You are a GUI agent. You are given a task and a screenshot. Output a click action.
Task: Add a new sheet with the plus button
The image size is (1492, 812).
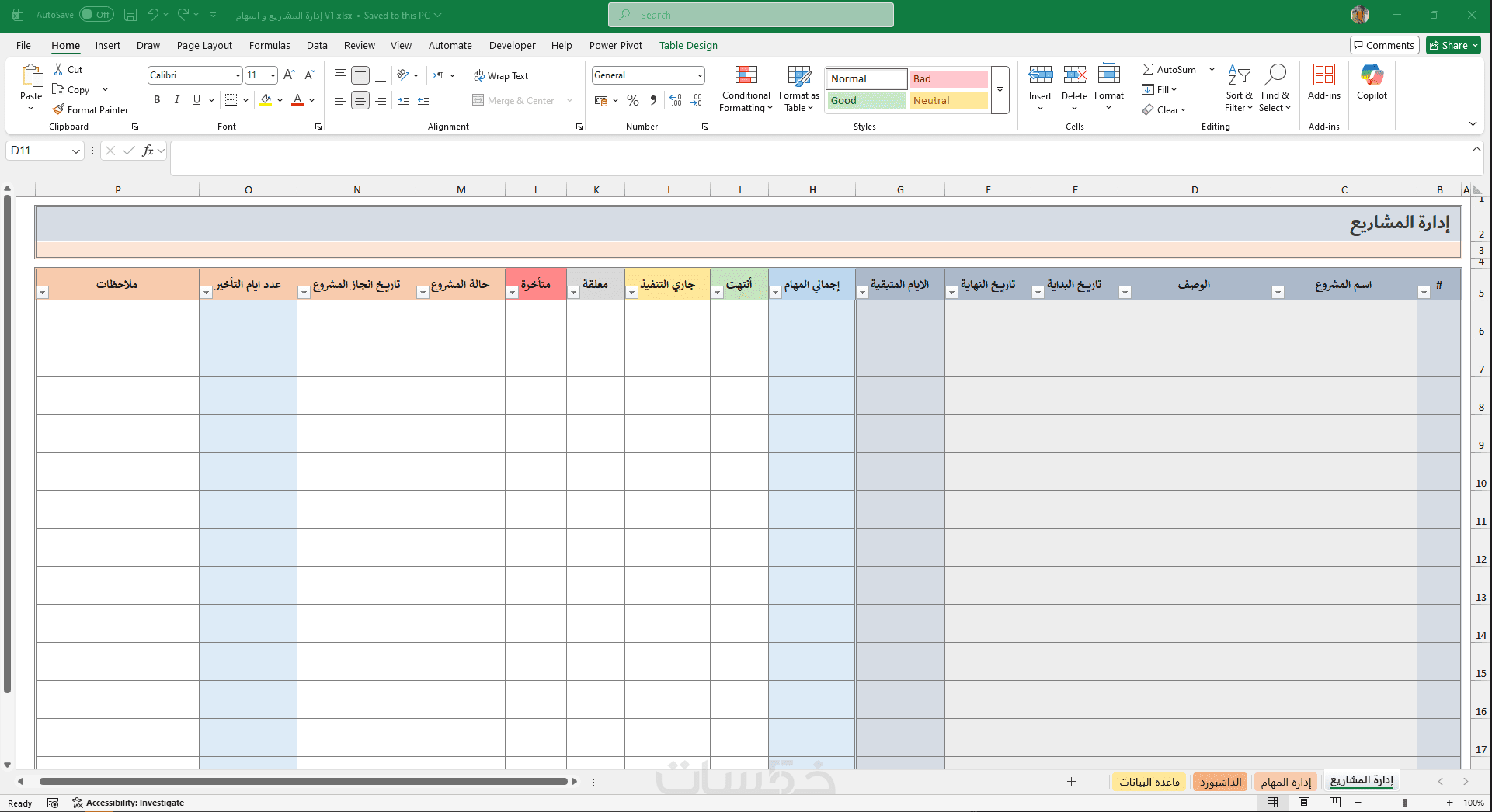(x=1071, y=782)
